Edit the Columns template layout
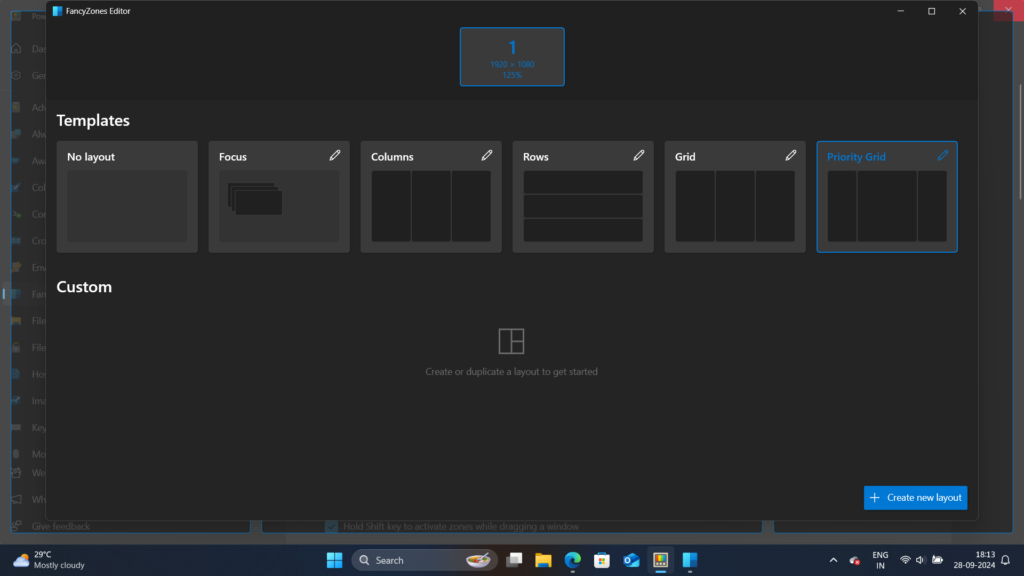This screenshot has height=576, width=1024. point(487,155)
